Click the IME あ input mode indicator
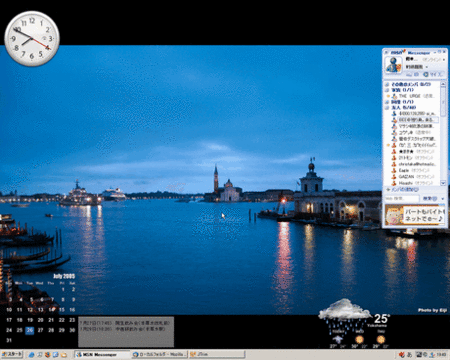The width and height of the screenshot is (450, 360). point(410,354)
